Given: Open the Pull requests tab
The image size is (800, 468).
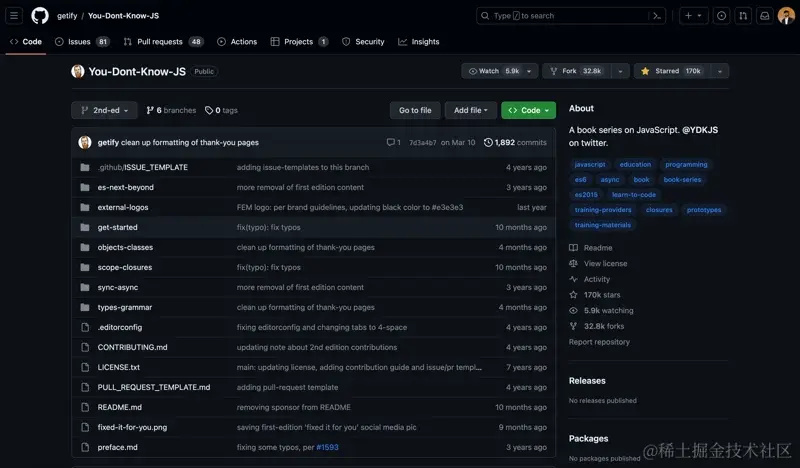Looking at the screenshot, I should click(x=163, y=42).
